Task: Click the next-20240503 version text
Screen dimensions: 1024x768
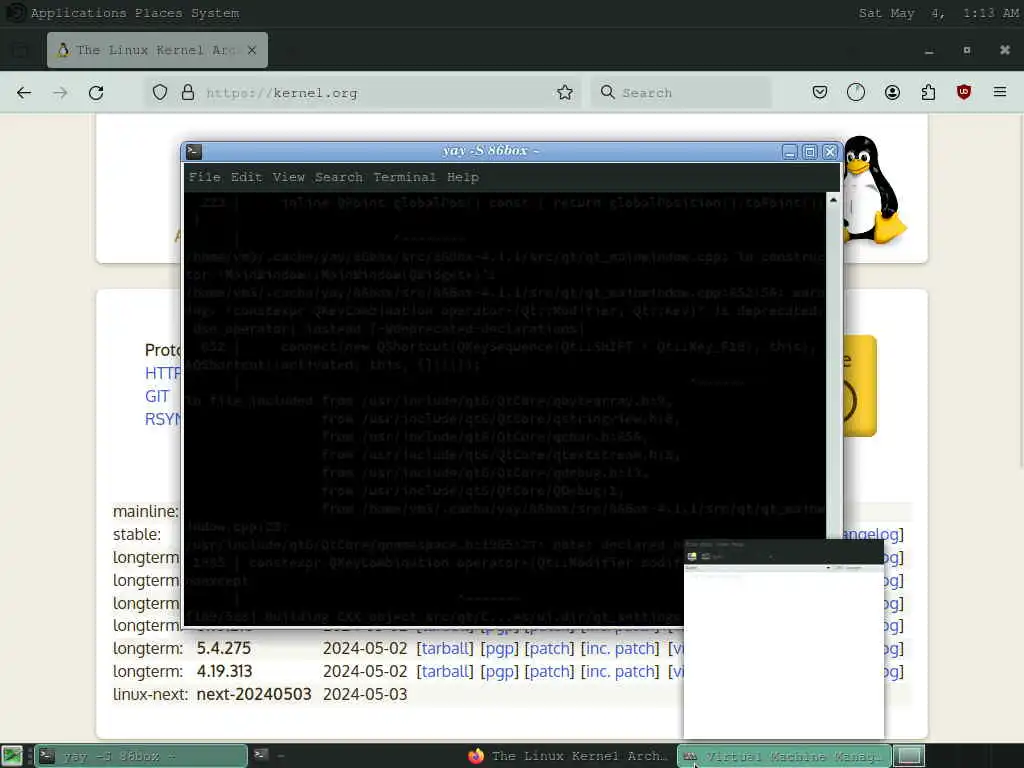Action: coord(254,694)
